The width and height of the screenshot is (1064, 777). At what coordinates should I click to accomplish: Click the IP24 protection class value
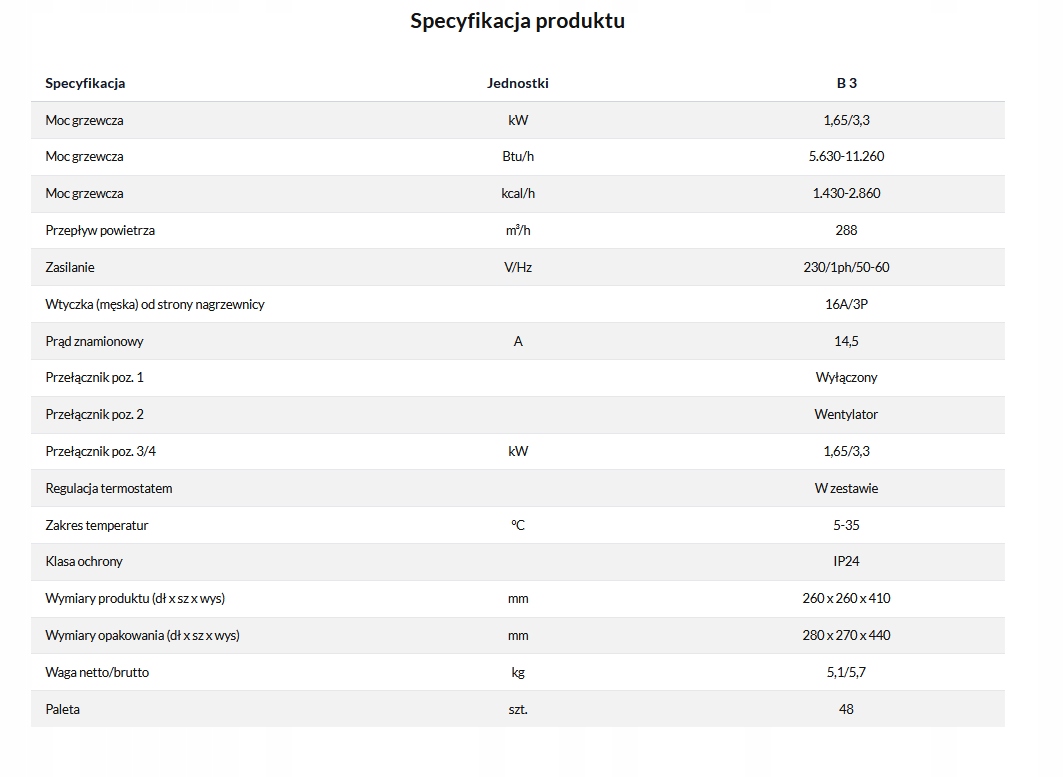pyautogui.click(x=846, y=561)
